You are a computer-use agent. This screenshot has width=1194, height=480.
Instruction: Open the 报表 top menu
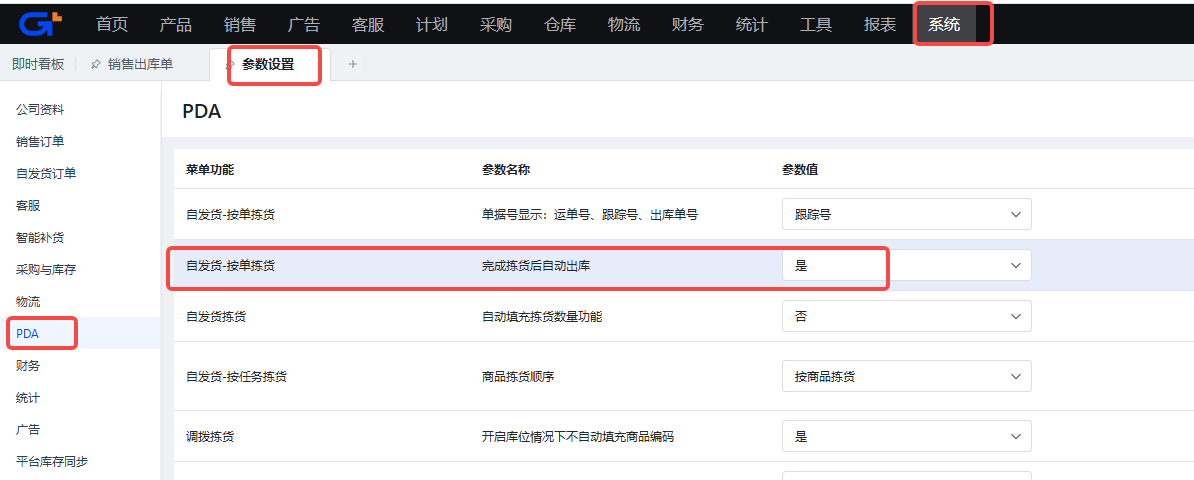pyautogui.click(x=880, y=24)
